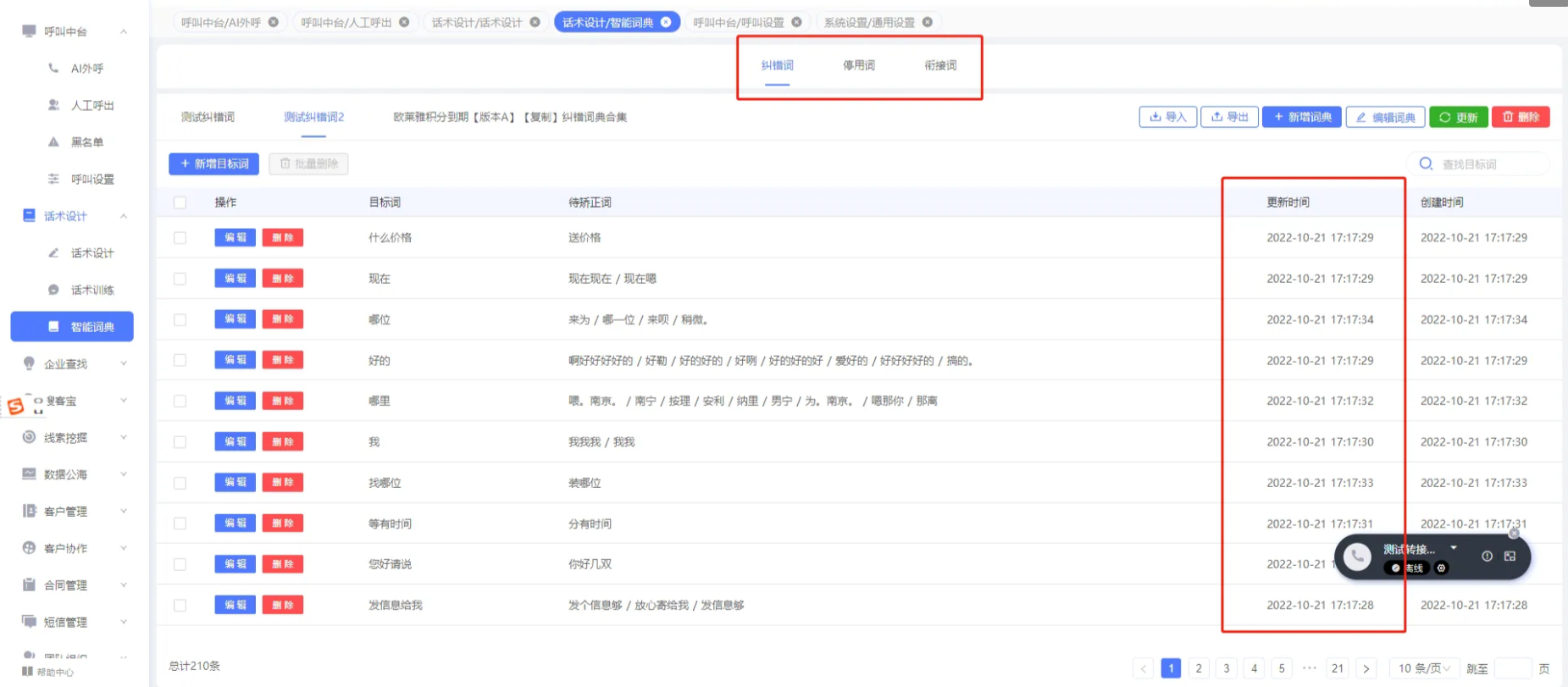This screenshot has width=1568, height=687.
Task: Close the 呼叫中台/AI外呼 tab with its X icon
Action: (274, 22)
